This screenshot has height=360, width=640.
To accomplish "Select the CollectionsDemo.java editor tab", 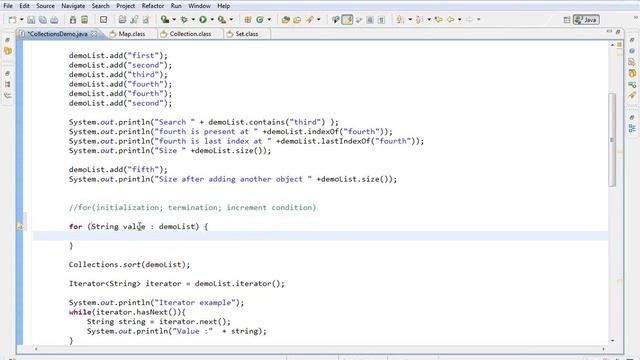I will tap(57, 34).
